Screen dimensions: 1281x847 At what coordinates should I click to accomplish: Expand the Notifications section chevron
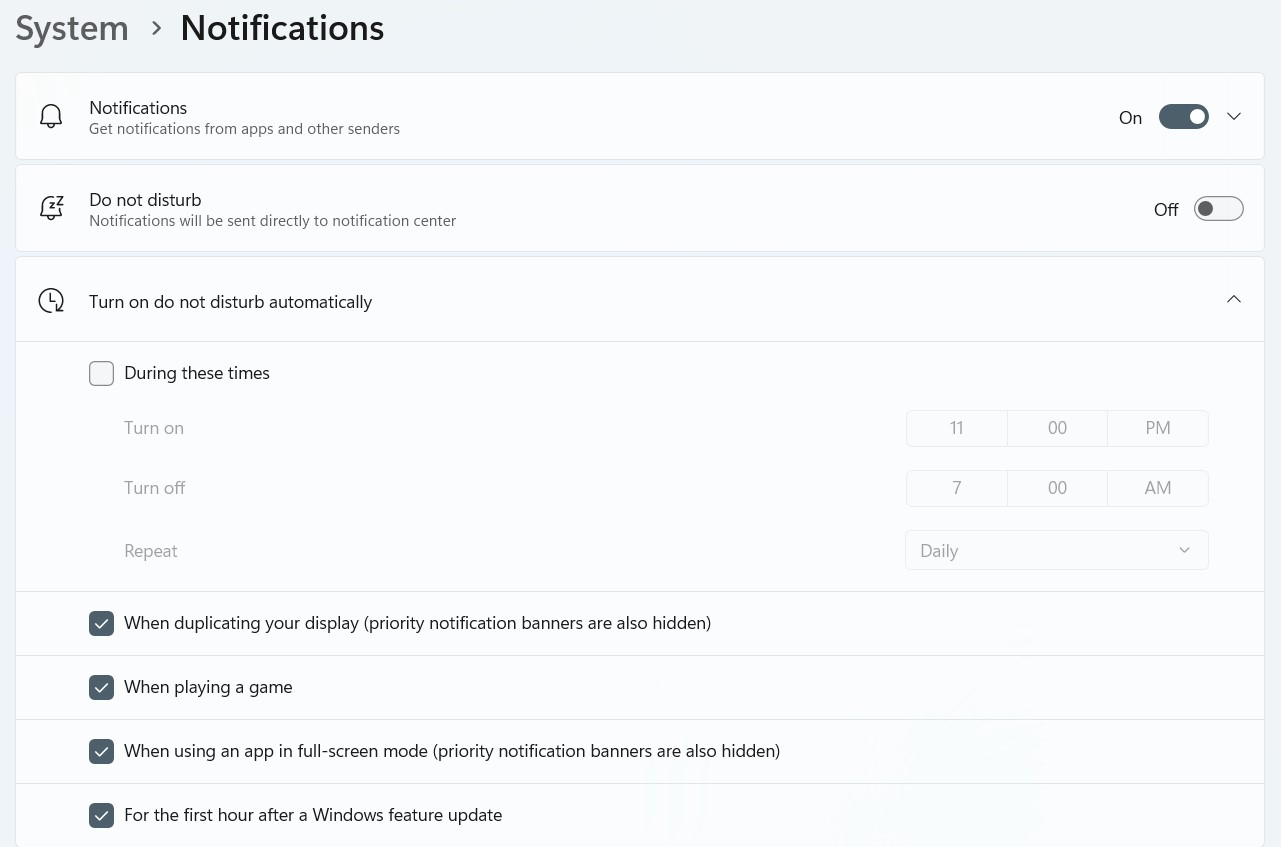click(1234, 117)
